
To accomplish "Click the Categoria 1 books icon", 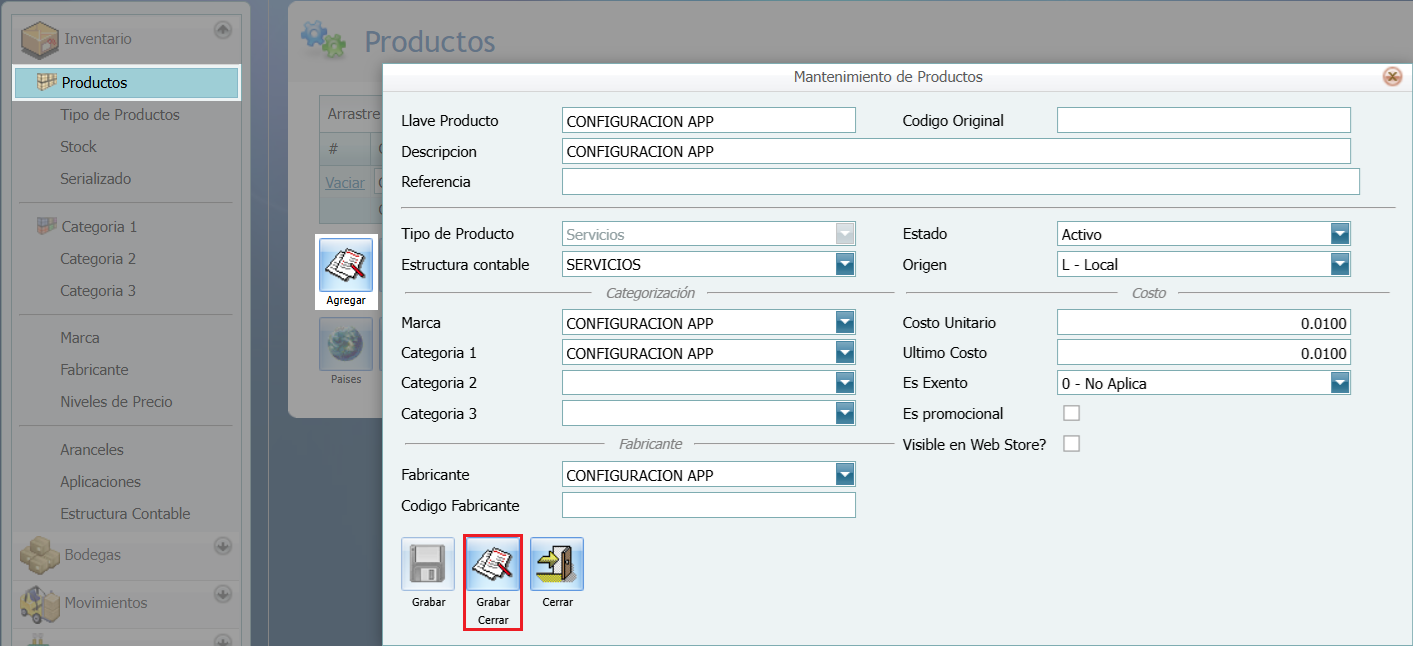I will (x=46, y=225).
